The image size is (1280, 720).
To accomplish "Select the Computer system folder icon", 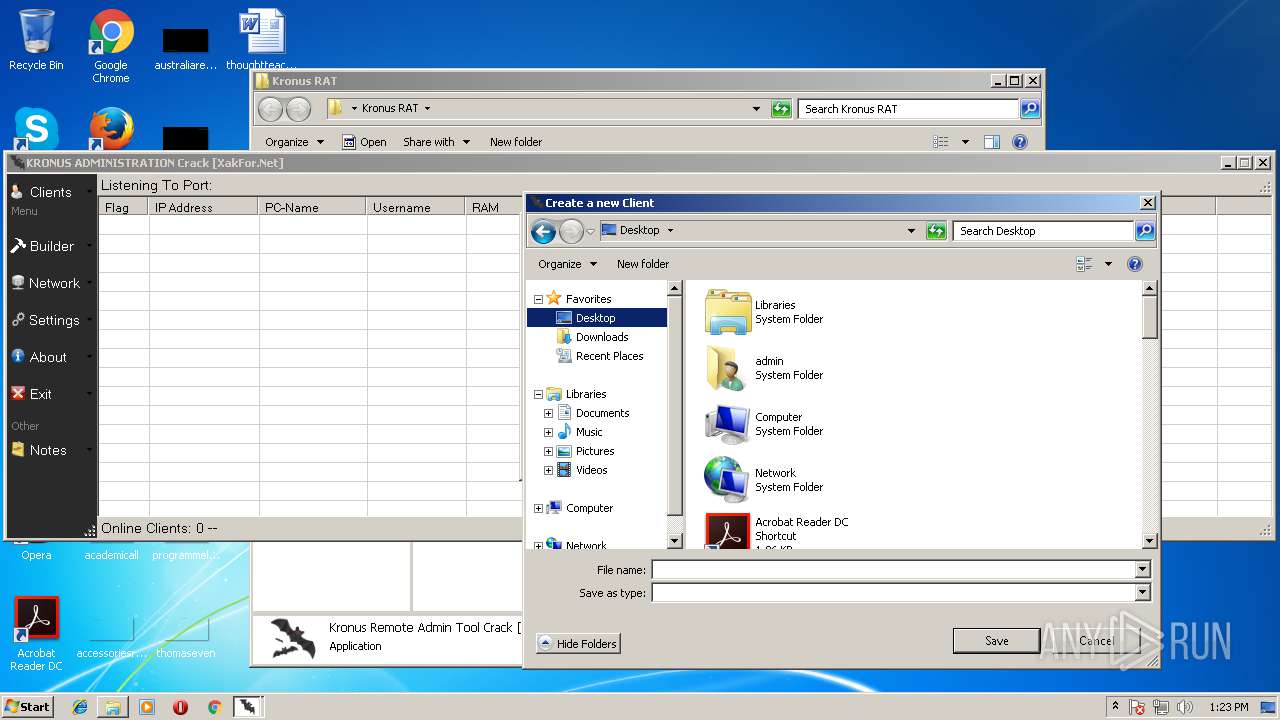I will pos(727,424).
